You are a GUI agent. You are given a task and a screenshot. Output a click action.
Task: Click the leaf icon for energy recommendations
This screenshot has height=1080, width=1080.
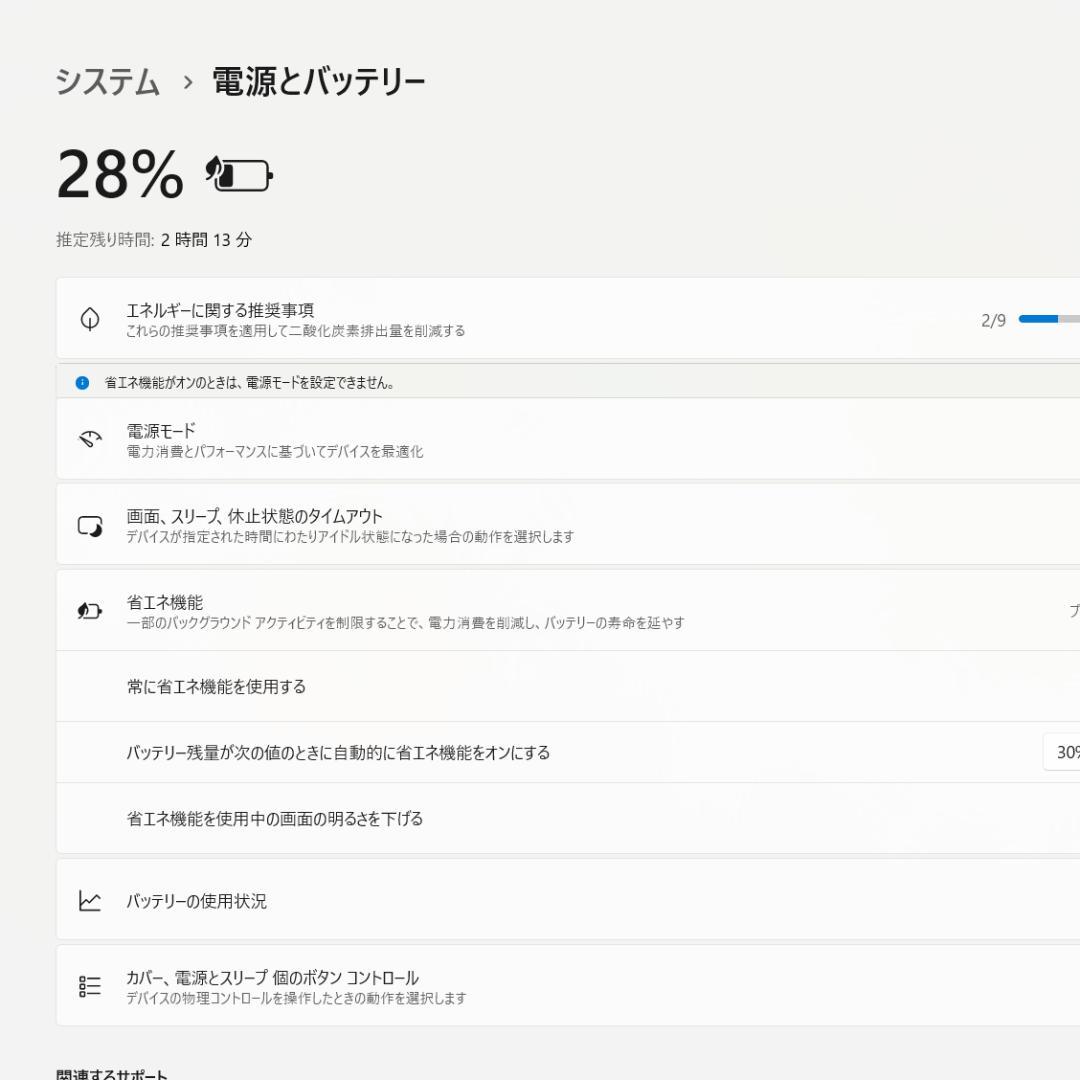click(90, 319)
